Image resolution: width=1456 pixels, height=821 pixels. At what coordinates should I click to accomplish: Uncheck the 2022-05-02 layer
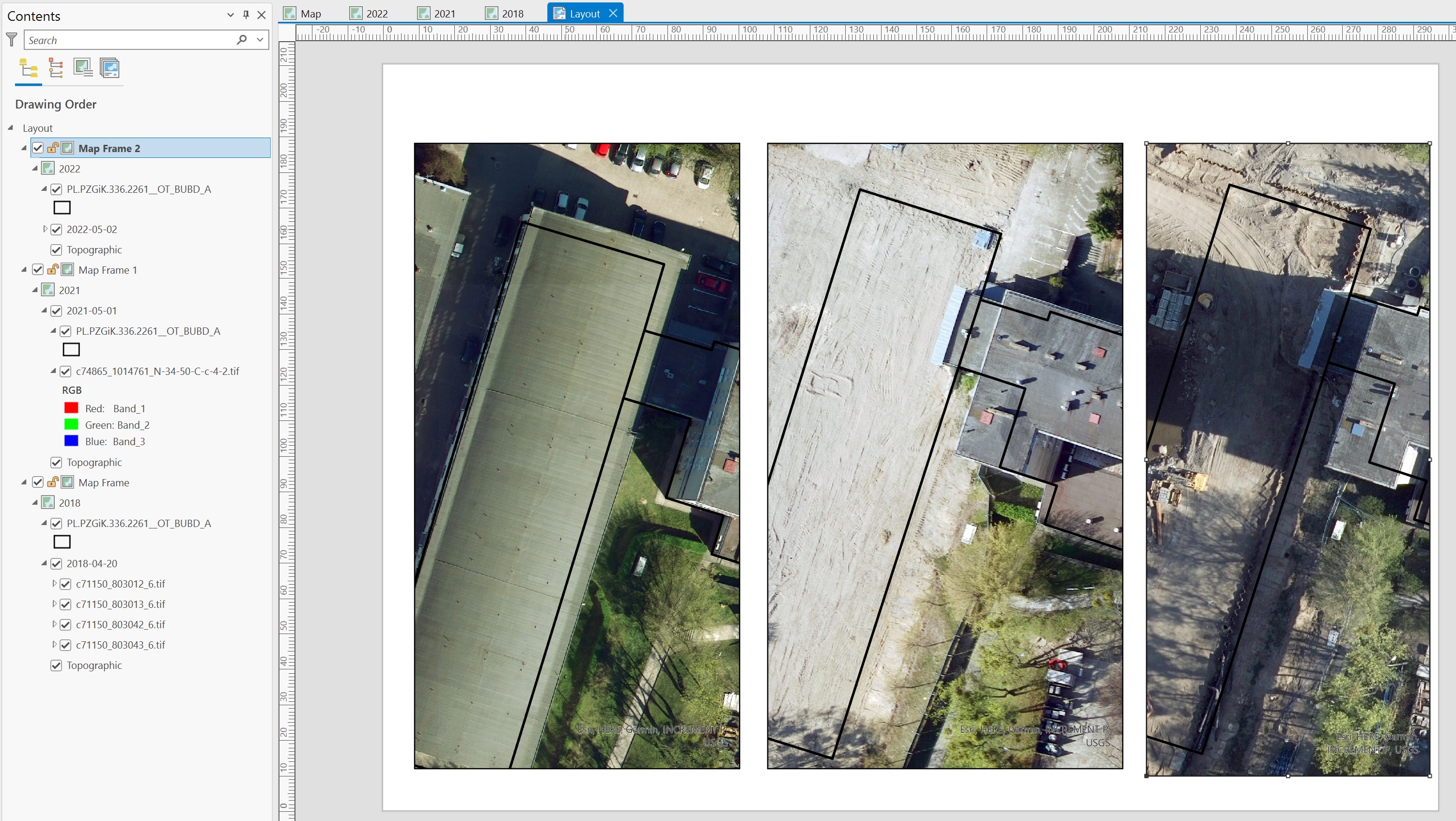tap(56, 230)
